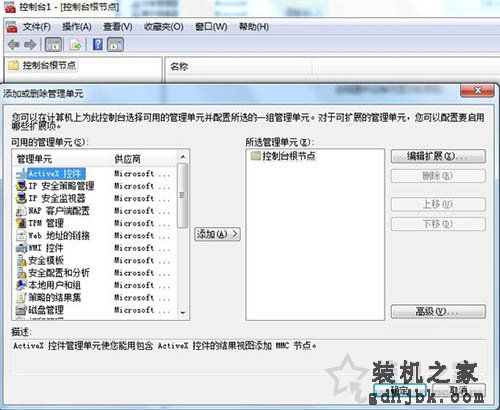The height and width of the screenshot is (410, 500).
Task: Click the IP 安全策略管理 snap-in icon
Action: (22, 186)
